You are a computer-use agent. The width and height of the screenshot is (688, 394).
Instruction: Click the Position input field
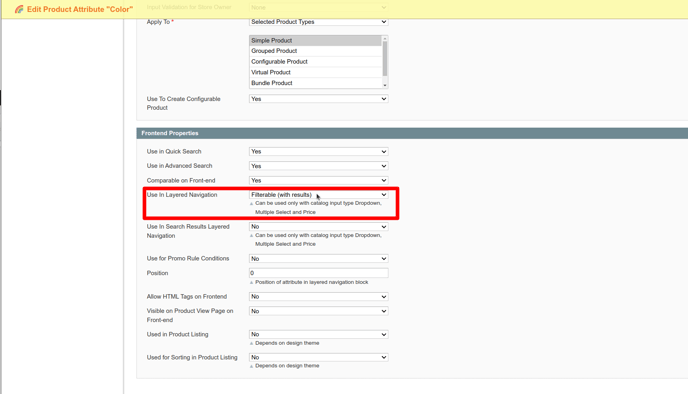[x=319, y=273]
